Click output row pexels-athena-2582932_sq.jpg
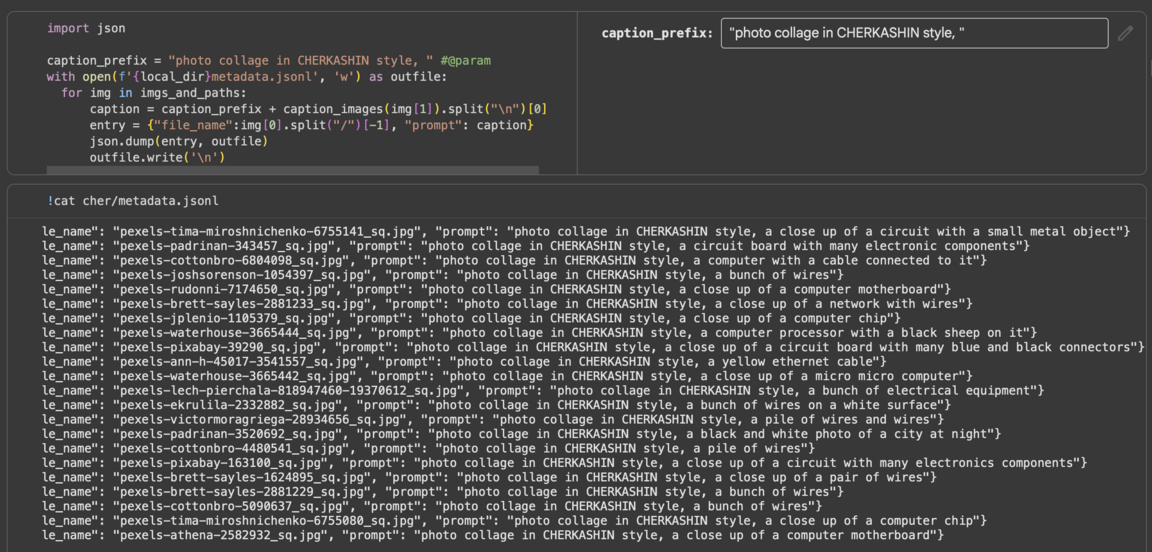Viewport: 1152px width, 552px height. click(492, 535)
